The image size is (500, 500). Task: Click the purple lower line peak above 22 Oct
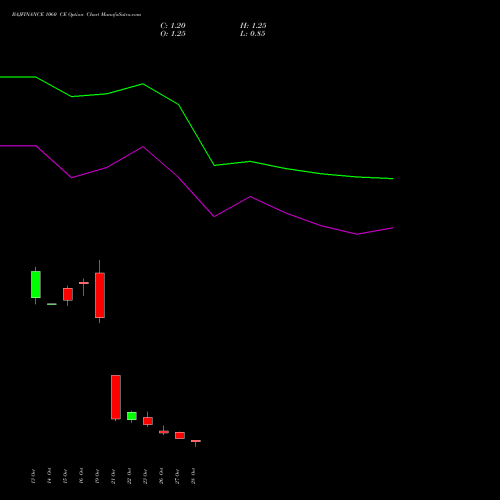[x=143, y=147]
